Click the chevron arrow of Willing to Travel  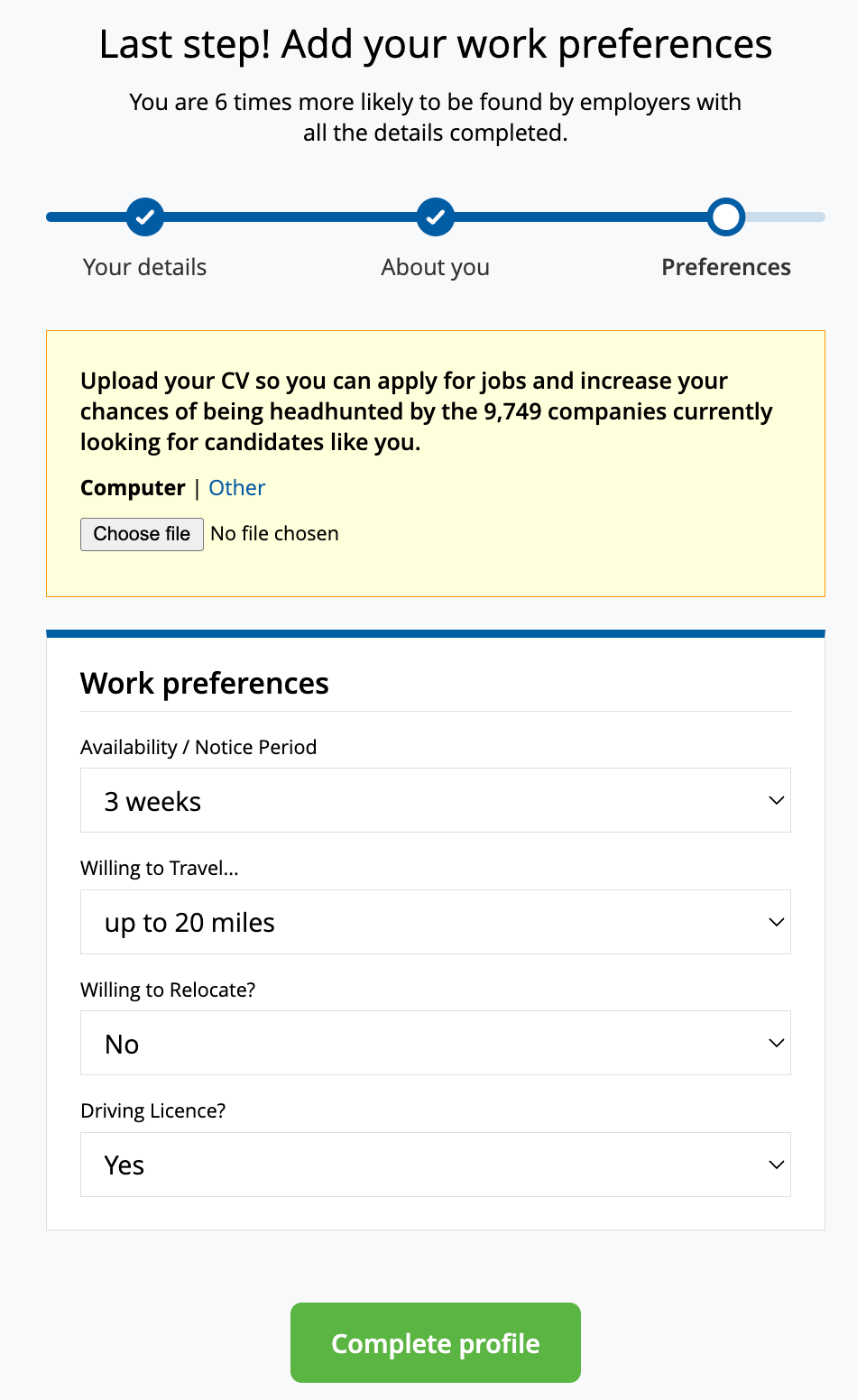(776, 922)
